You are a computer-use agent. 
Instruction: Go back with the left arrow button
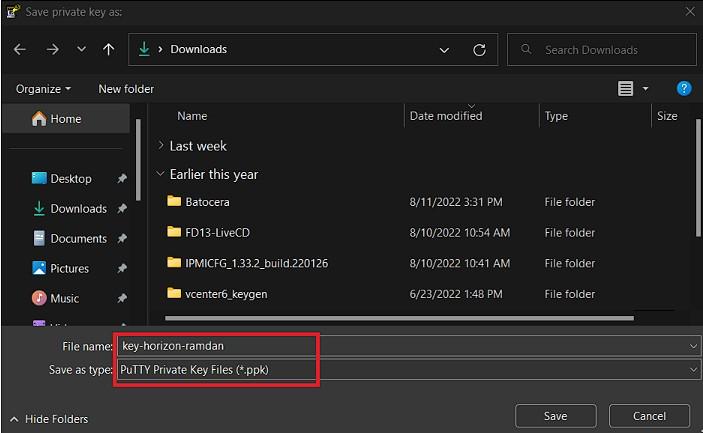click(20, 49)
